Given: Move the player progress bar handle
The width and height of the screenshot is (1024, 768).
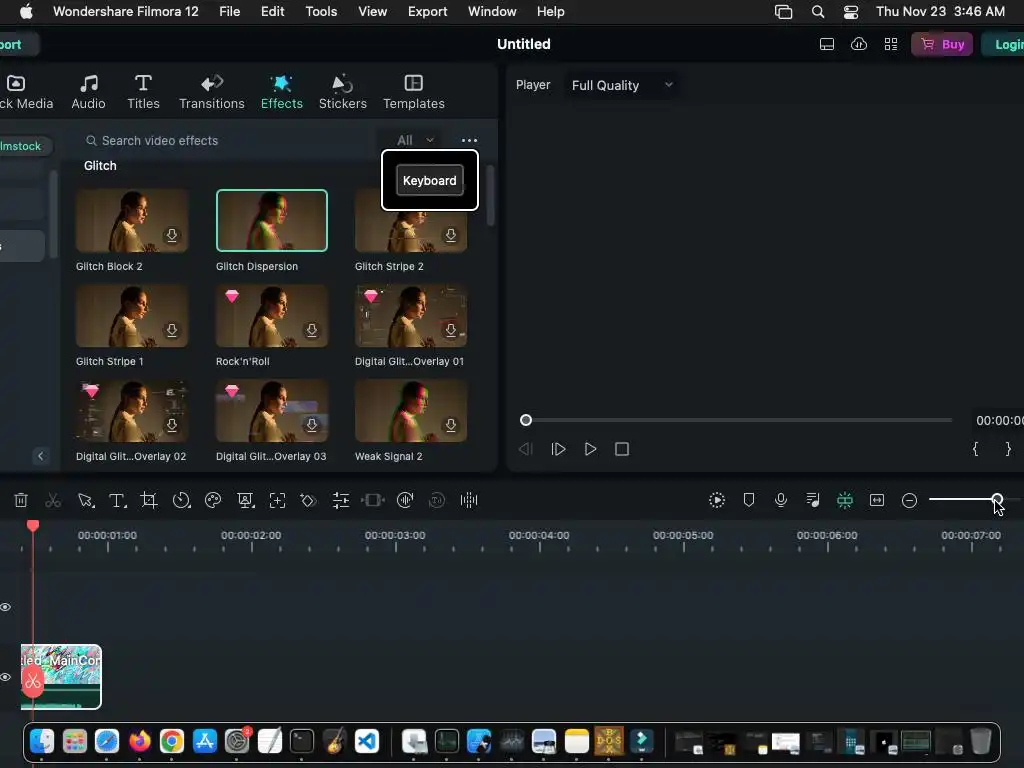Looking at the screenshot, I should (x=526, y=420).
